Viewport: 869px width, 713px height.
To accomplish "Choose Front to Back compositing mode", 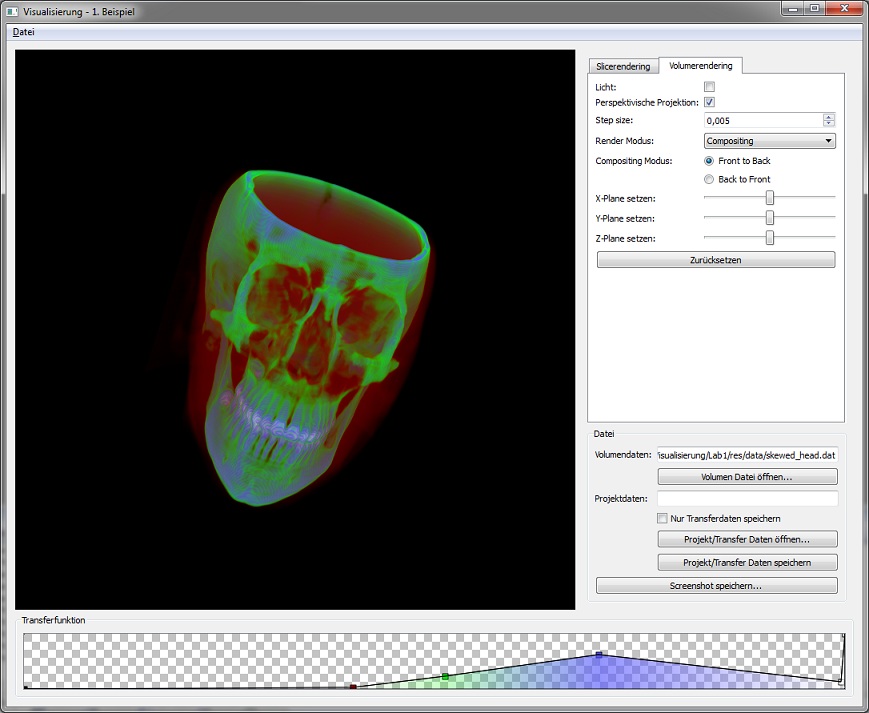I will [709, 161].
